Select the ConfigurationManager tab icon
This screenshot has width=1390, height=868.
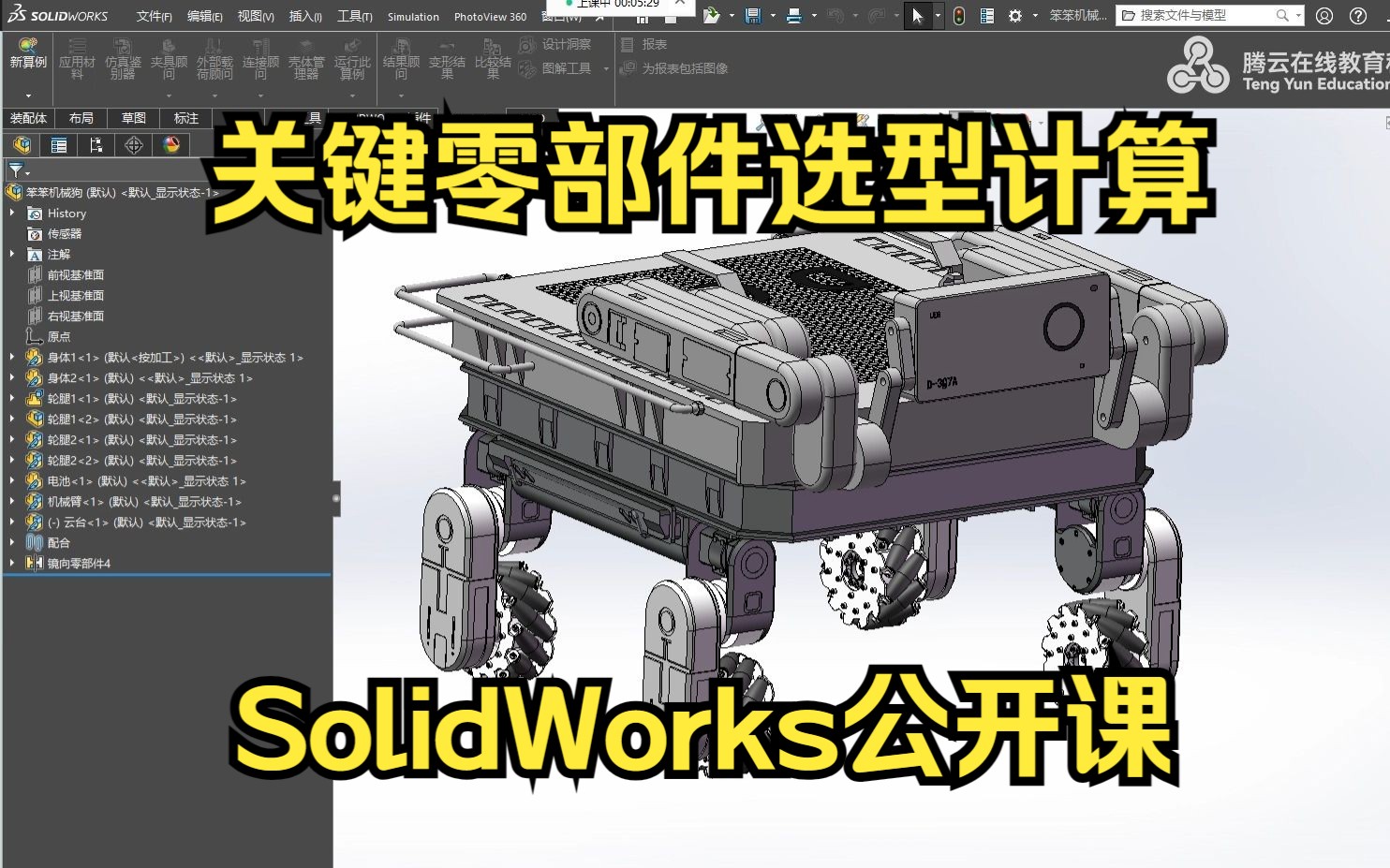tap(96, 144)
